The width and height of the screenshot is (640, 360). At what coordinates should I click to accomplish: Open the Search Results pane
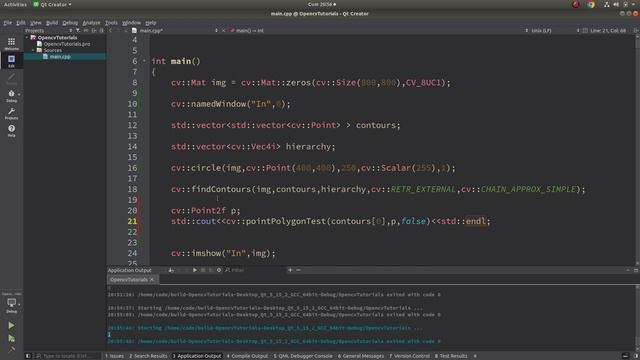pyautogui.click(x=148, y=356)
